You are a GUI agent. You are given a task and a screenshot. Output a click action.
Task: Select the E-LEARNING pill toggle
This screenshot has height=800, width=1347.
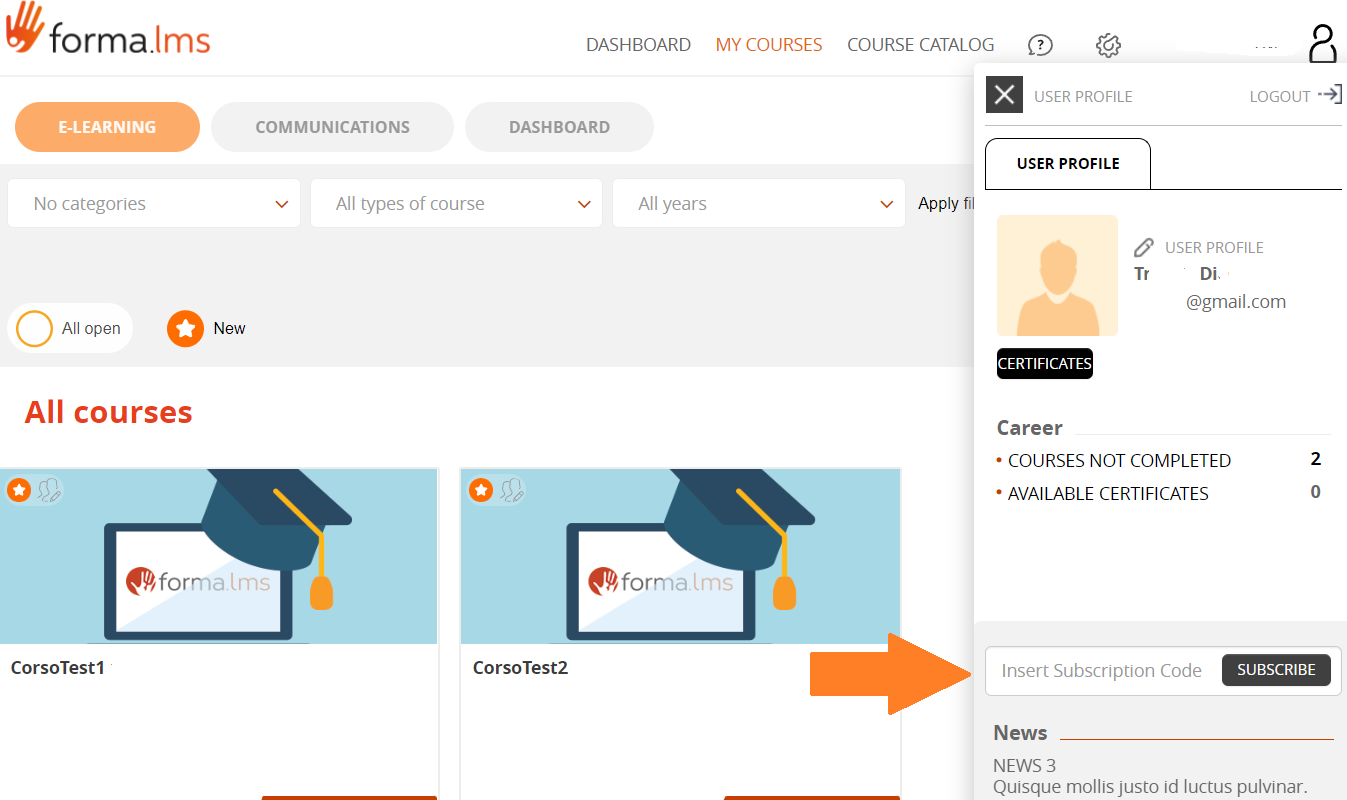point(107,127)
